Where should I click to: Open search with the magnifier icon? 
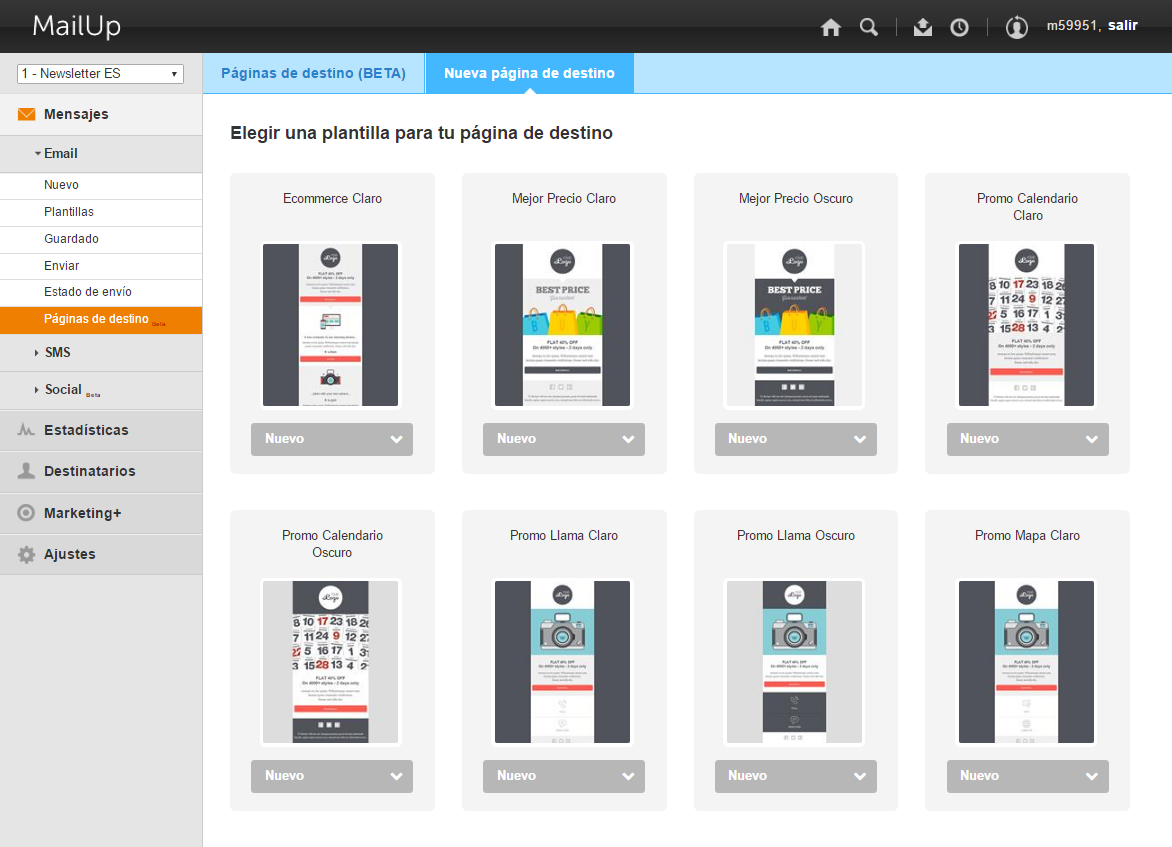[868, 27]
